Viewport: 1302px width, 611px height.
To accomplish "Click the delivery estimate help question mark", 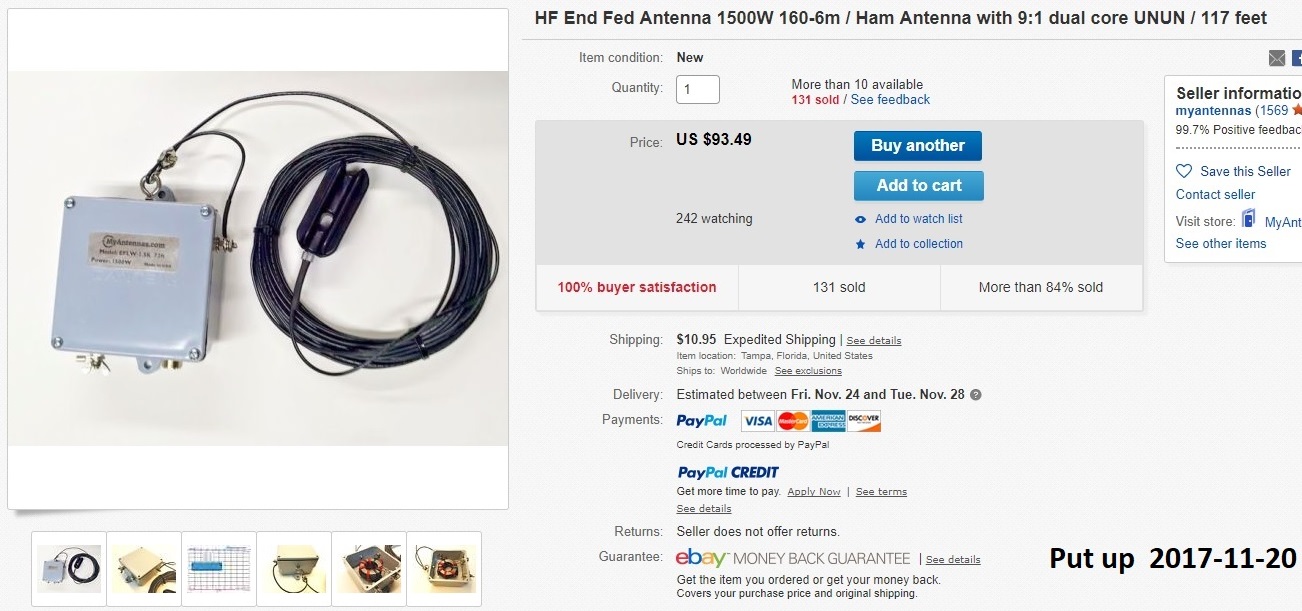I will click(976, 395).
